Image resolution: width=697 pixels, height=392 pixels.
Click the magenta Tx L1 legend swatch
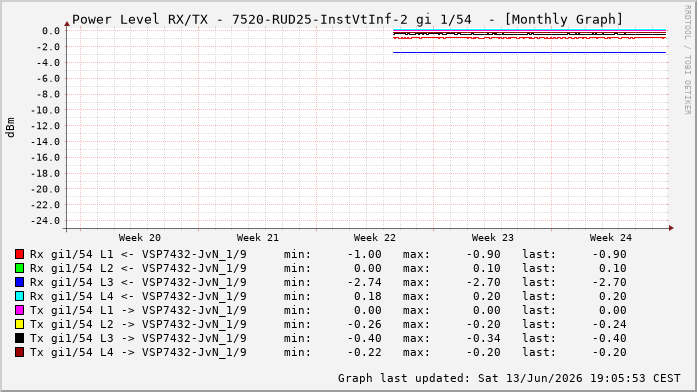(x=19, y=310)
